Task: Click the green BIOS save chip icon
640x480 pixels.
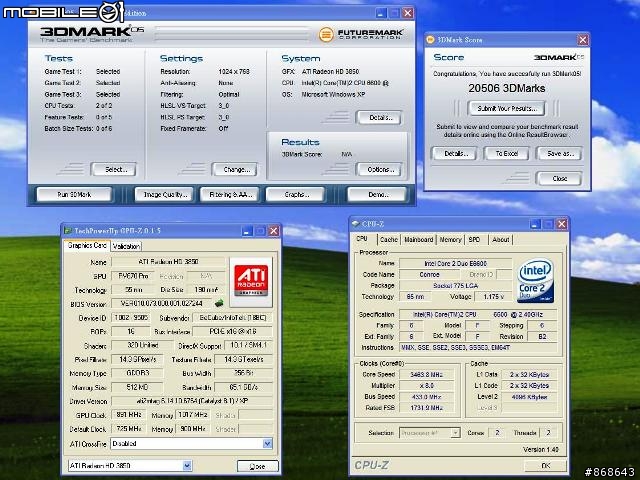Action: tap(219, 303)
